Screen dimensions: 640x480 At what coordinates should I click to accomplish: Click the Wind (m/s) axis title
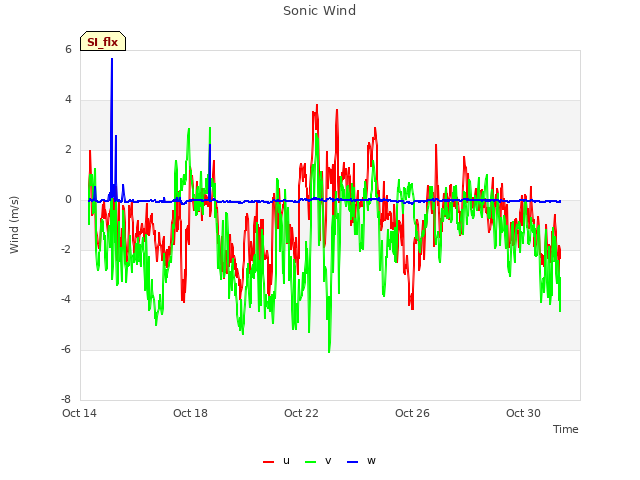pyautogui.click(x=14, y=225)
